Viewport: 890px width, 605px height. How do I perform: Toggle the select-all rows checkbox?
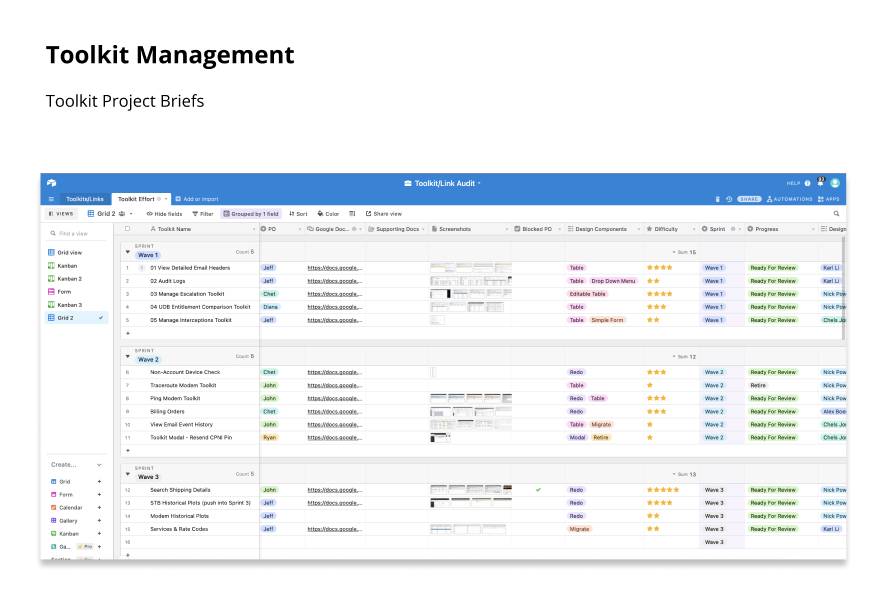click(x=127, y=229)
